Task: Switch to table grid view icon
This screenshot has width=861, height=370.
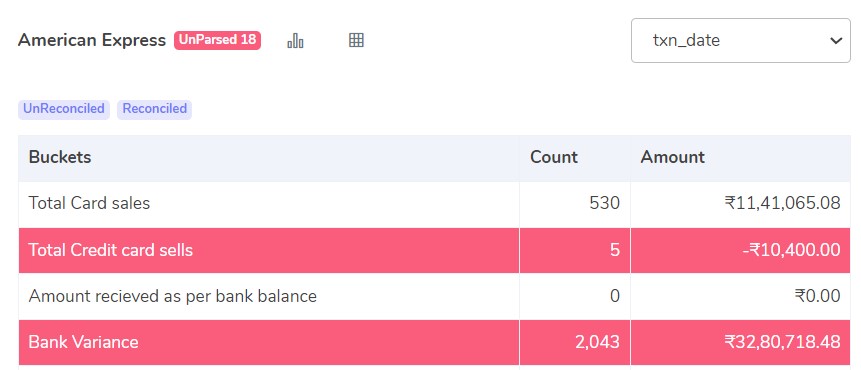Action: [x=356, y=40]
